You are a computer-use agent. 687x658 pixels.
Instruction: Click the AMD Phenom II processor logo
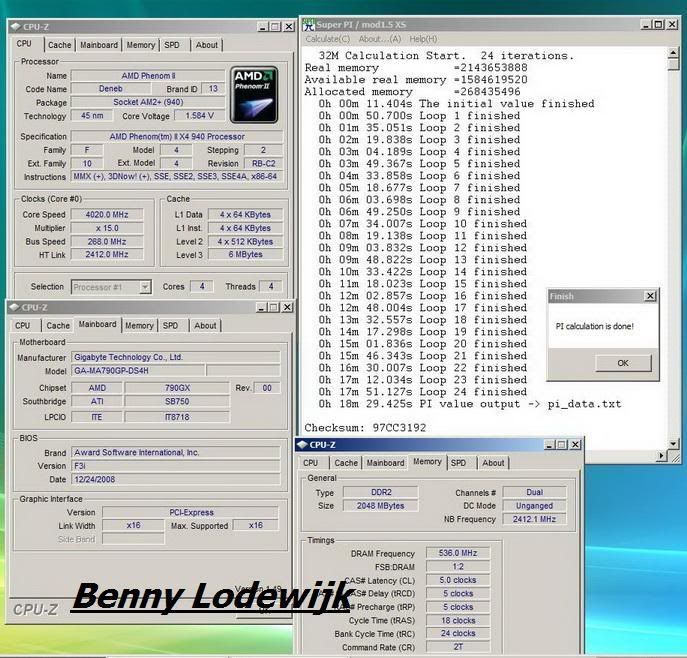(254, 95)
